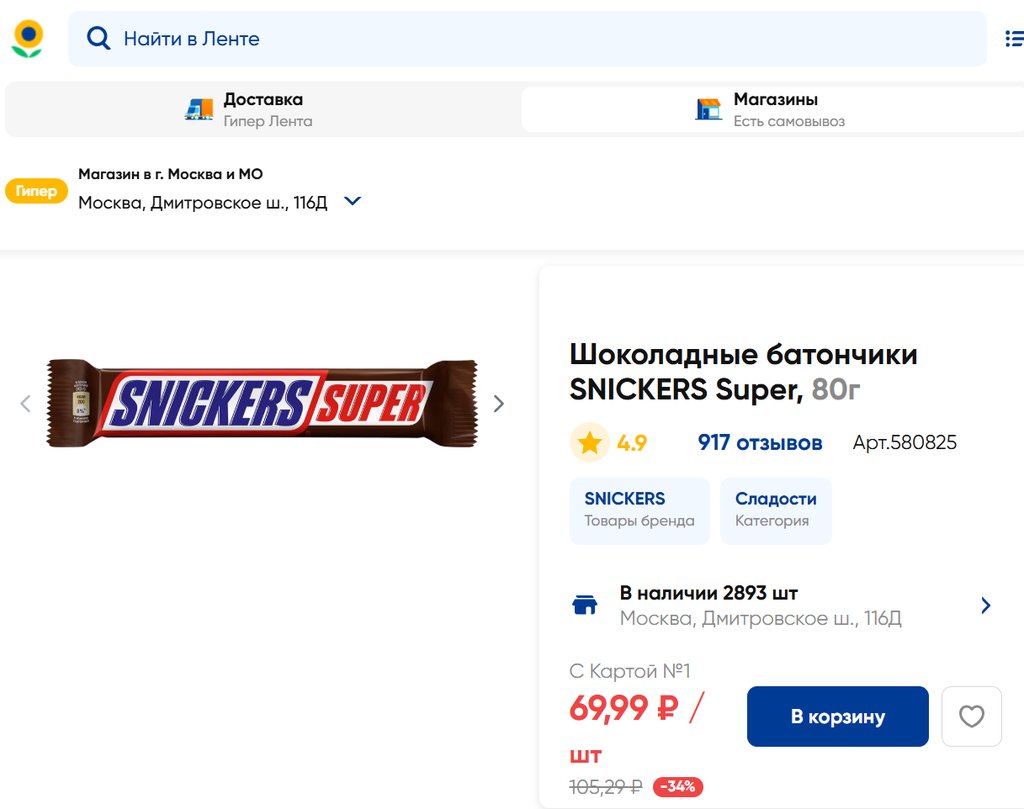Click the yellow rating star icon

[x=589, y=443]
